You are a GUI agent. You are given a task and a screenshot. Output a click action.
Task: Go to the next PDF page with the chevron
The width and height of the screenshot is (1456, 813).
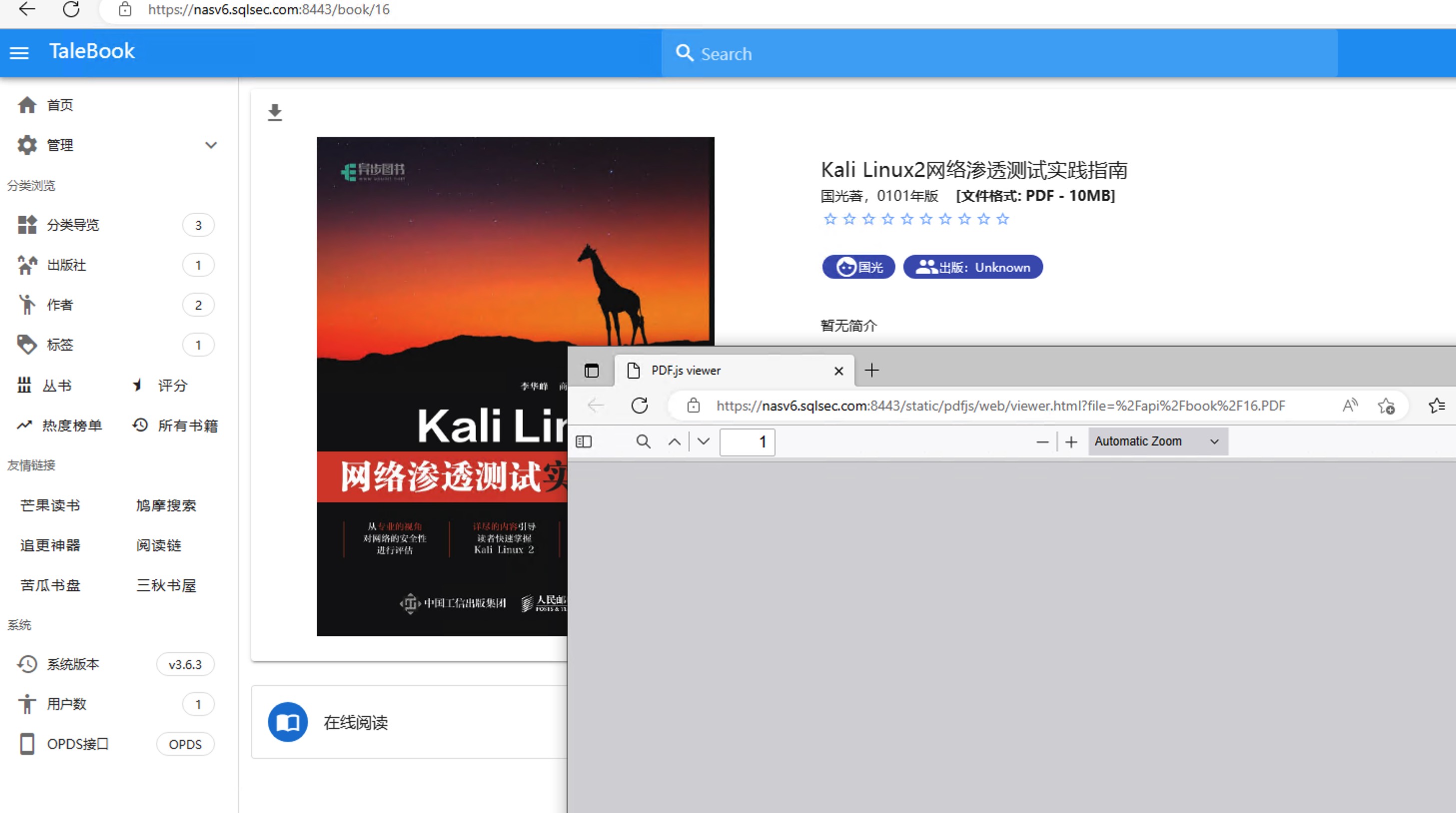pos(703,441)
